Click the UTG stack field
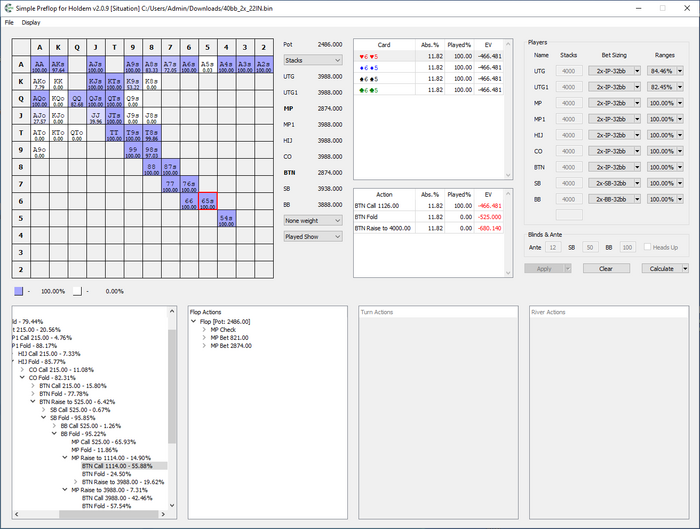 coord(569,71)
